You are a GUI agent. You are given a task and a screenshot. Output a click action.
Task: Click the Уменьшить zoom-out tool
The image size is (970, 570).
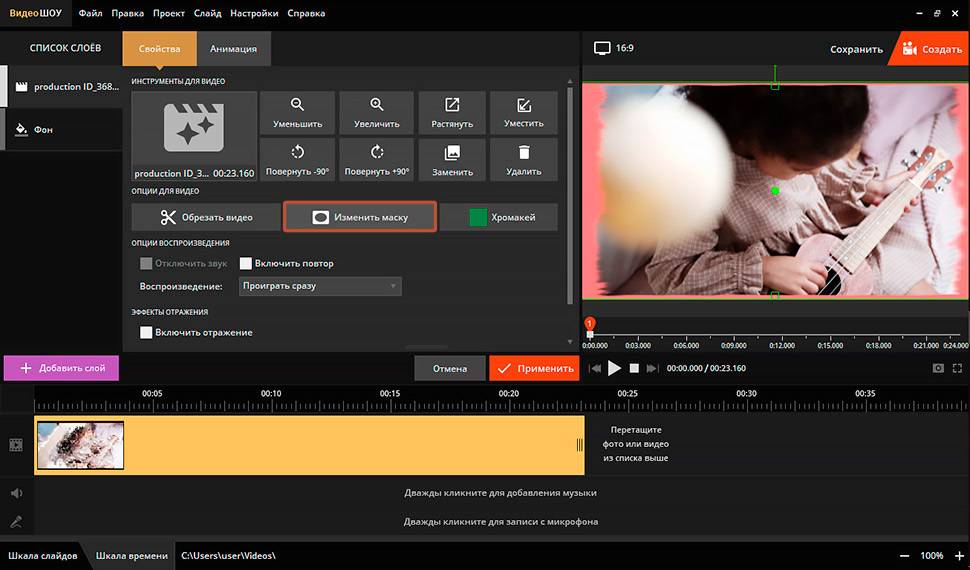[297, 113]
